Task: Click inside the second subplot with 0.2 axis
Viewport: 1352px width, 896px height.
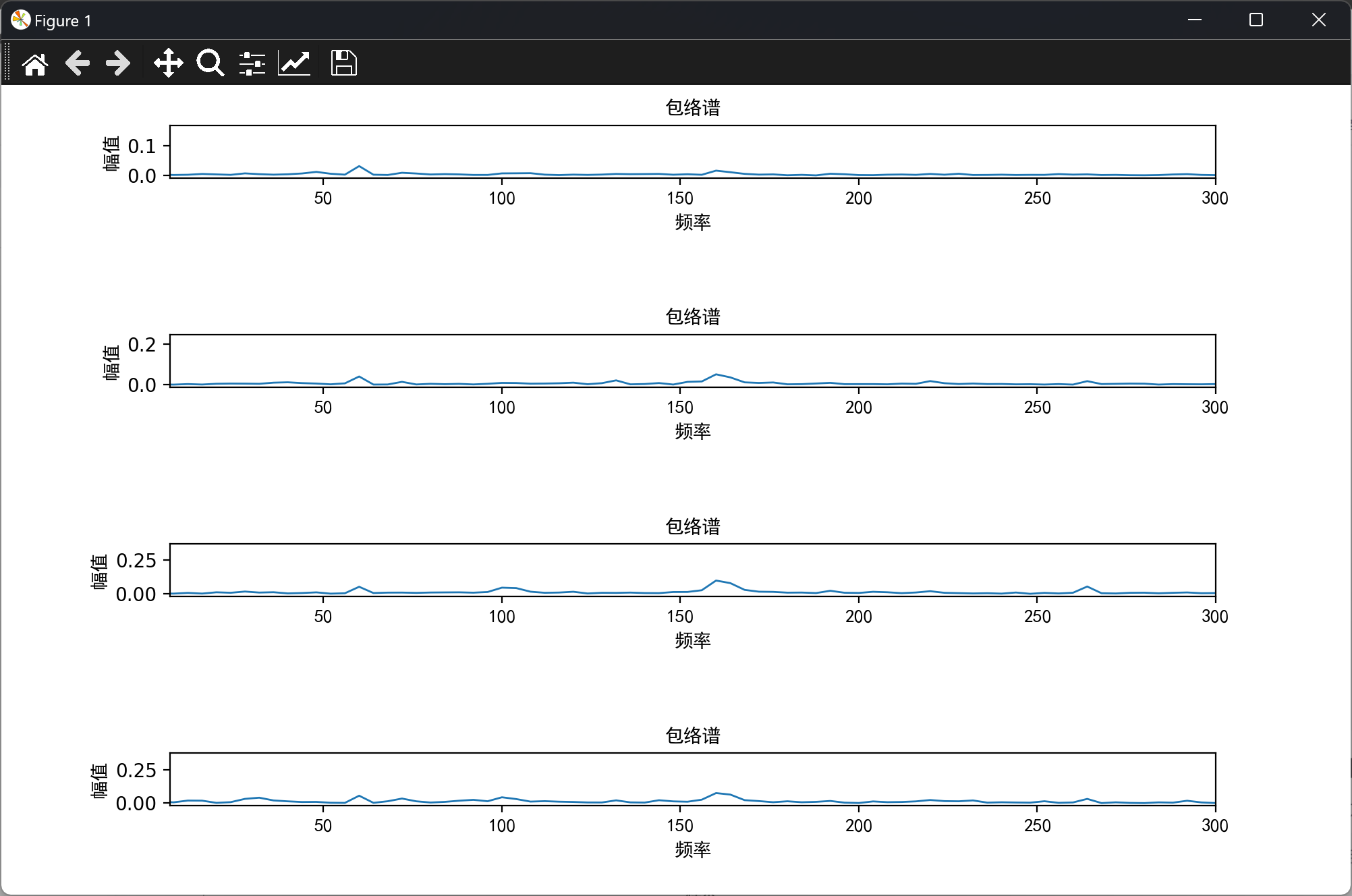Action: click(692, 361)
